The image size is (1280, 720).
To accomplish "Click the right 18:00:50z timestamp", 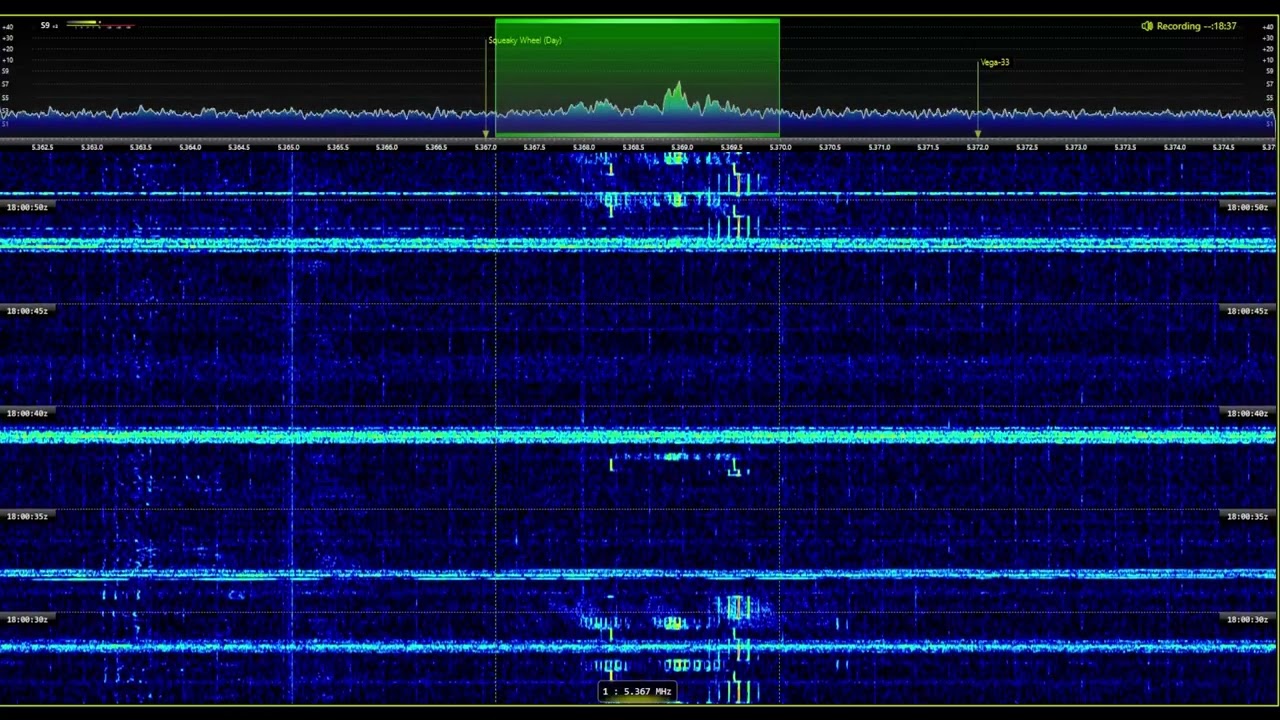I will [1248, 207].
